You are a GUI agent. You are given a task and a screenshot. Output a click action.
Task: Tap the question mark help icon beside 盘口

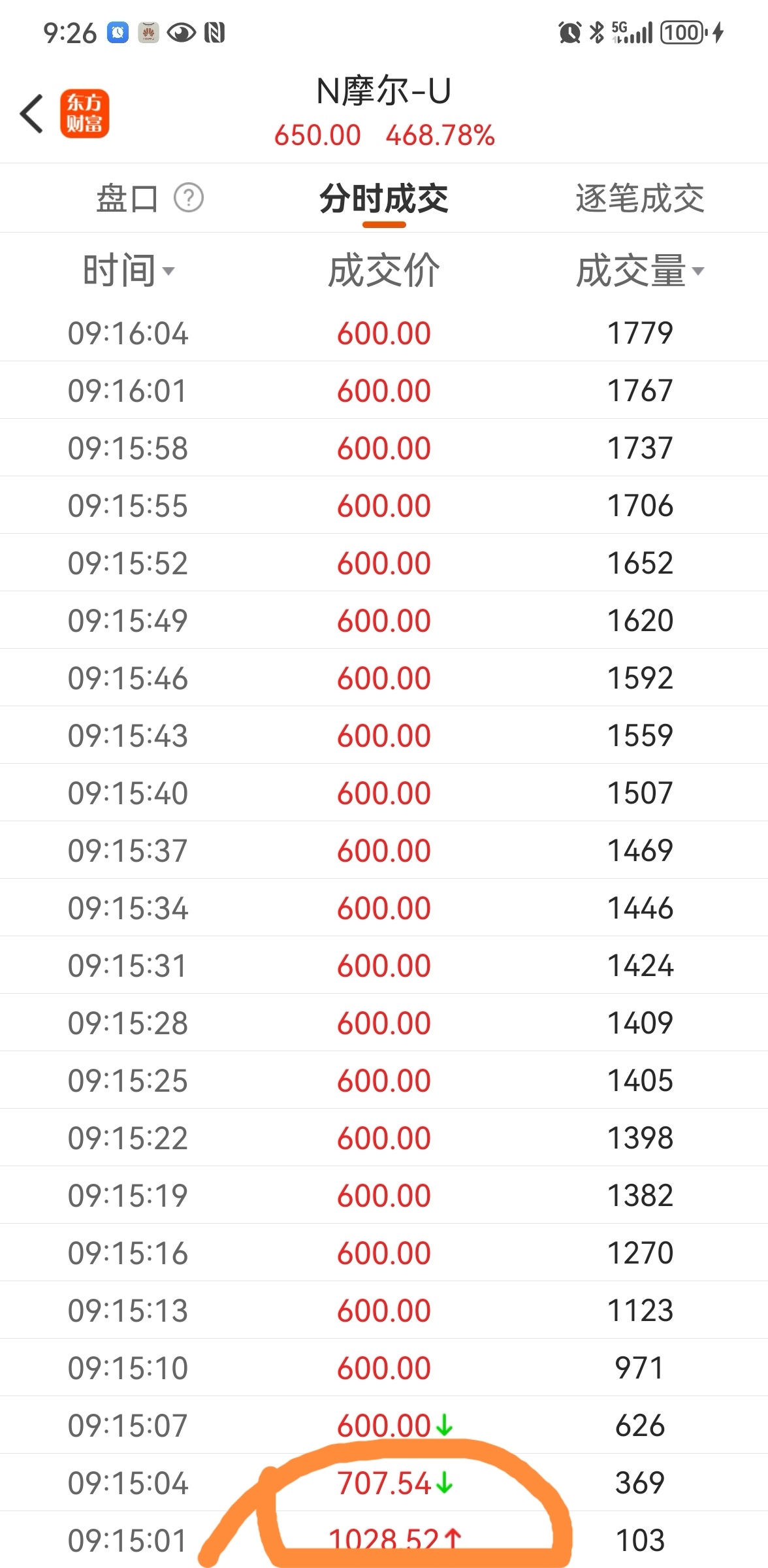click(x=189, y=198)
